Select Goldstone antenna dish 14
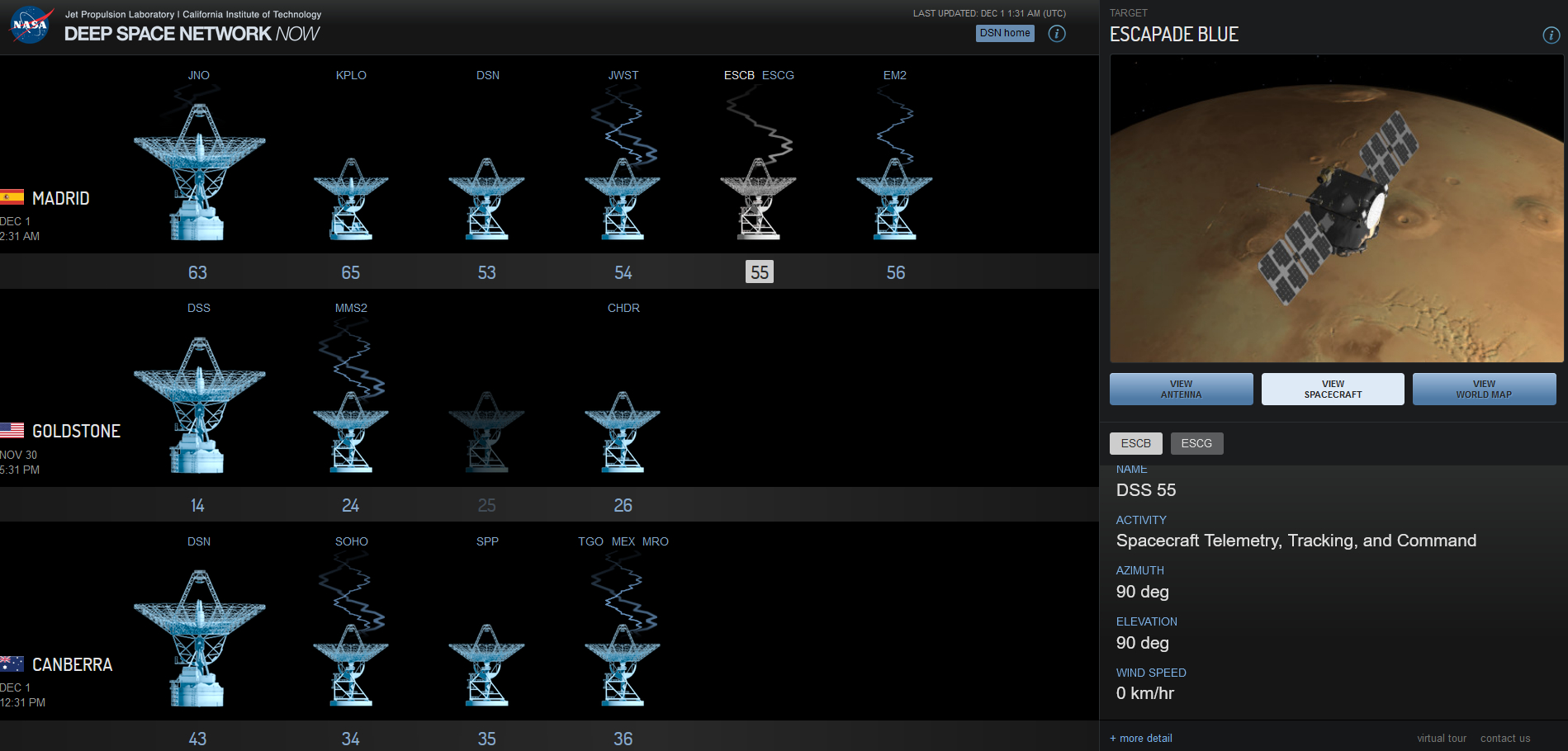Image resolution: width=1568 pixels, height=751 pixels. 199,406
